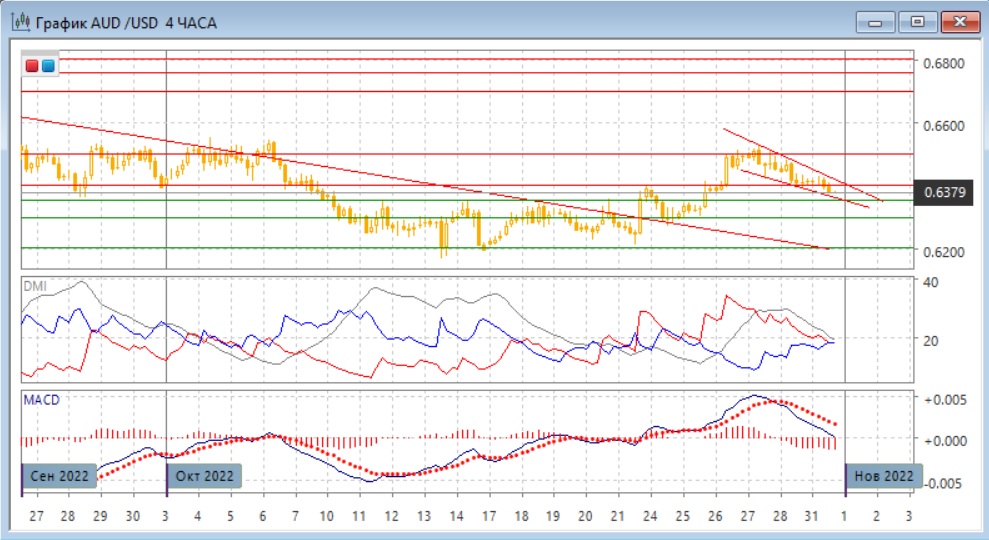Click date 17 on the time axis
This screenshot has width=989, height=540.
tap(487, 516)
